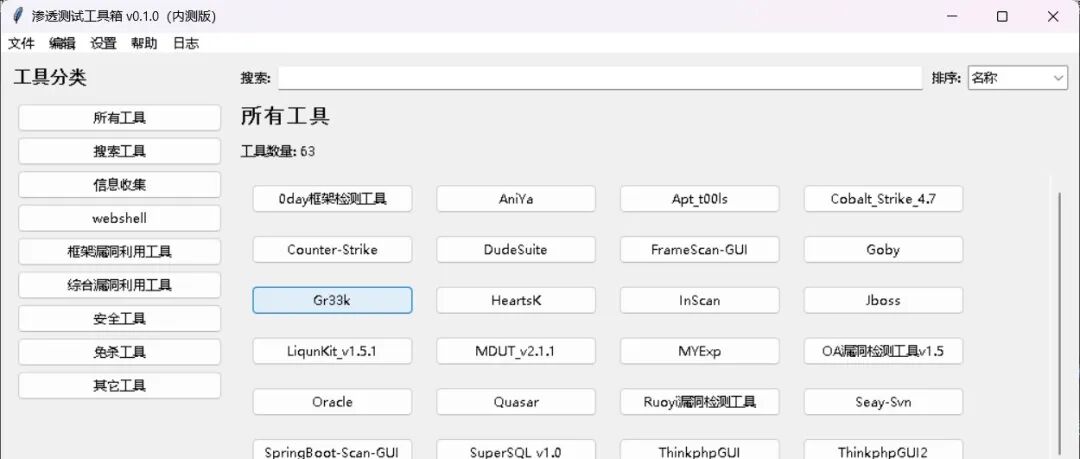Launch the Oracle tool
This screenshot has height=459, width=1080.
click(x=333, y=402)
